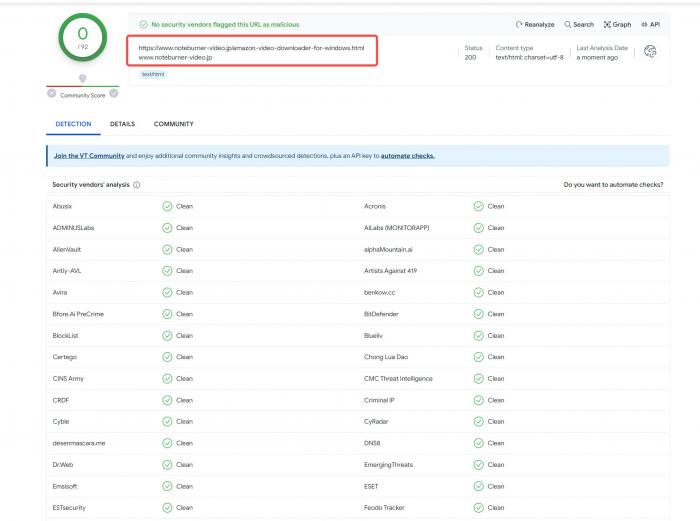Click the Clean check icon for Certego
The height and width of the screenshot is (521, 700).
pos(167,357)
